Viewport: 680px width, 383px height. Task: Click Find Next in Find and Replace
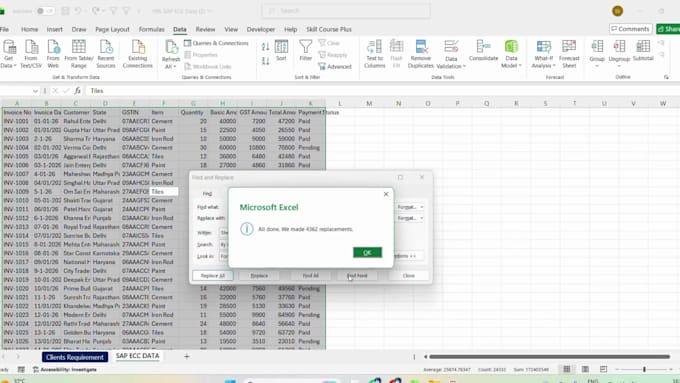tap(357, 275)
